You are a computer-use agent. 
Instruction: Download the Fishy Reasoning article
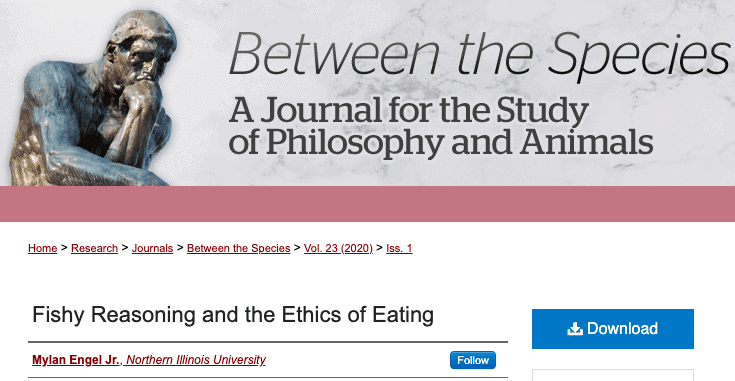(x=613, y=329)
